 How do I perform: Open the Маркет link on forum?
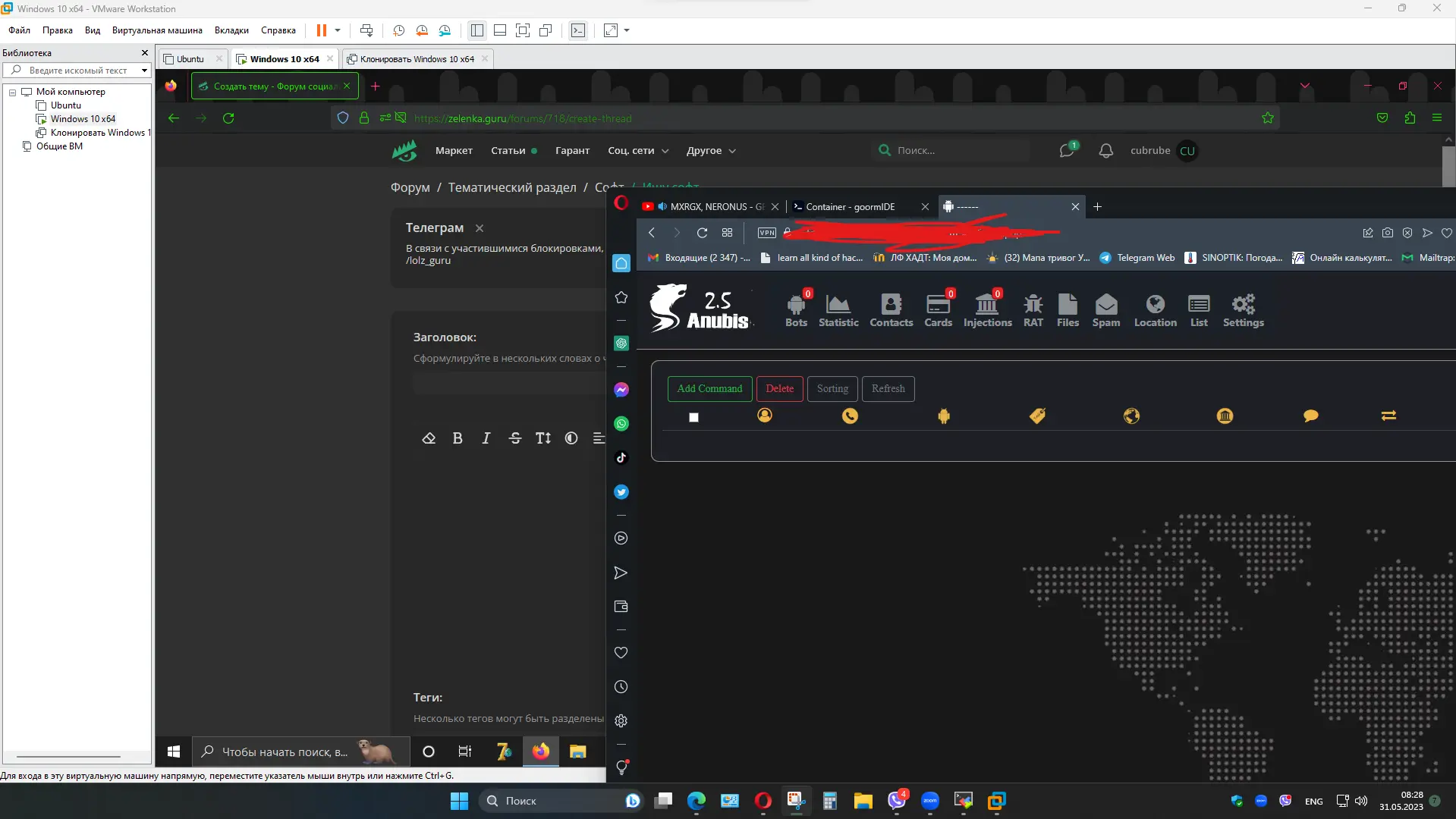(454, 151)
